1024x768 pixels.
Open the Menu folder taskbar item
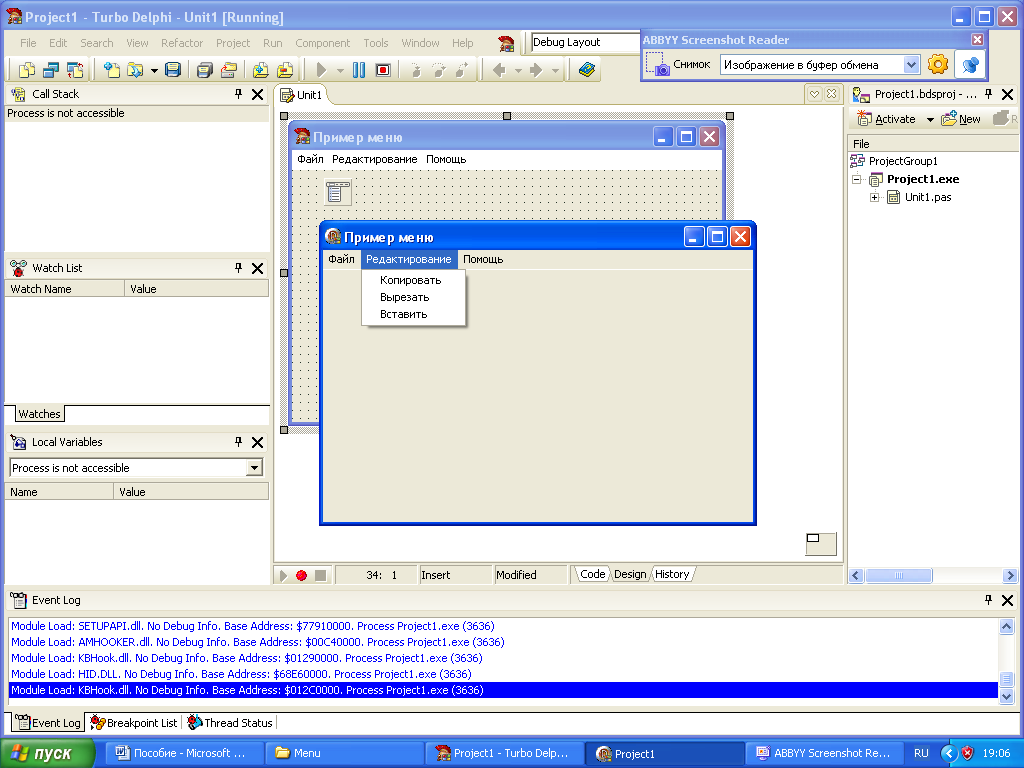(x=344, y=753)
